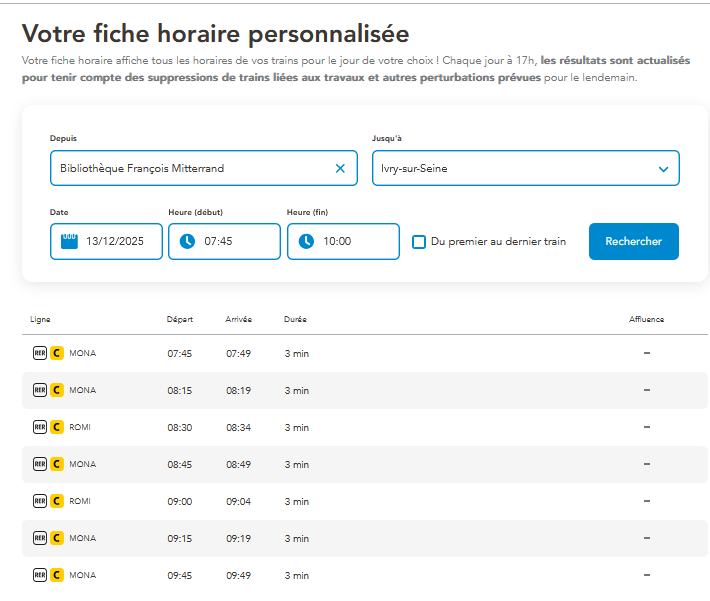710x601 pixels.
Task: Select arrival time 09:49
Action: pos(239,576)
